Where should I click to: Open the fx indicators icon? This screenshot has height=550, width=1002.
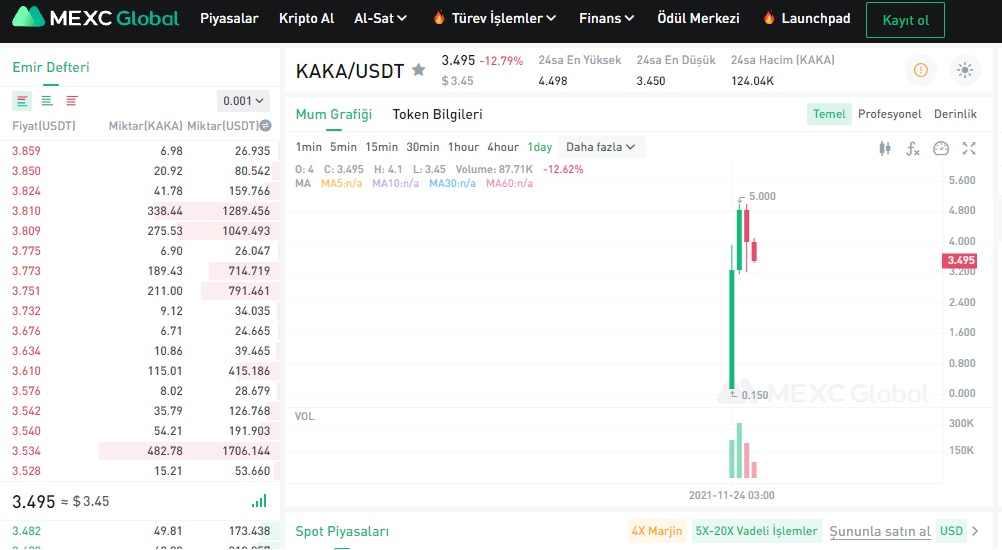pos(913,149)
